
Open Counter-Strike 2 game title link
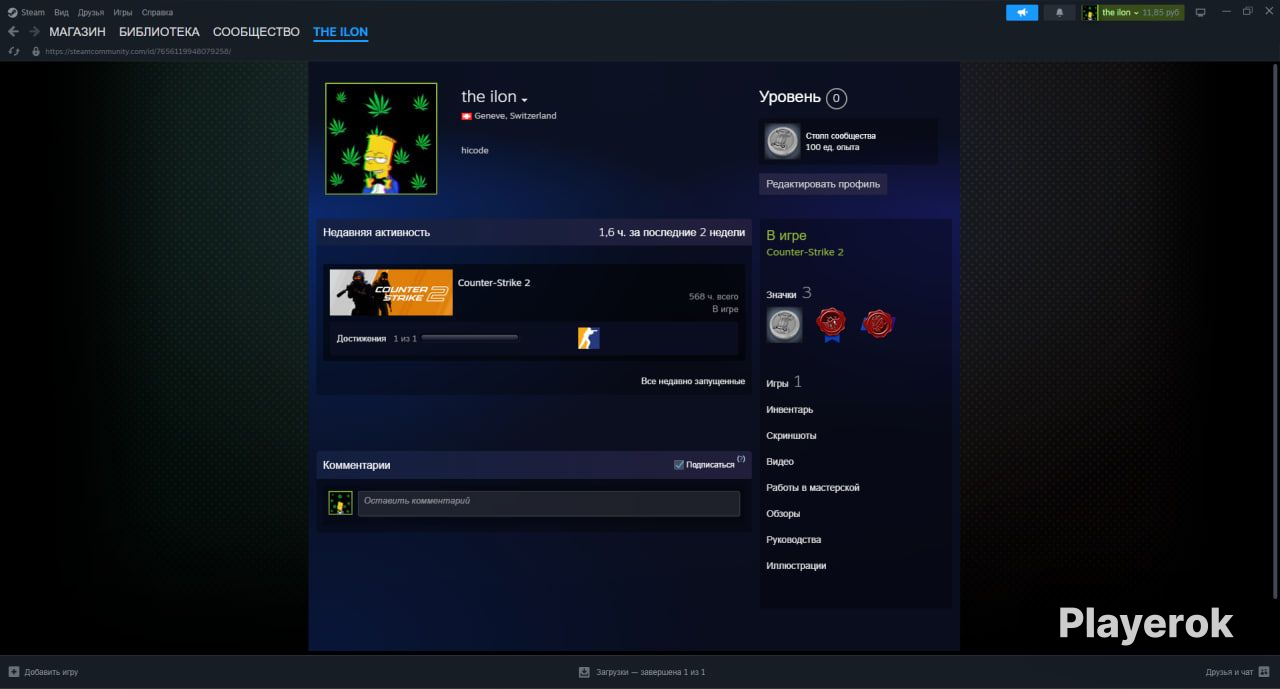tap(494, 283)
